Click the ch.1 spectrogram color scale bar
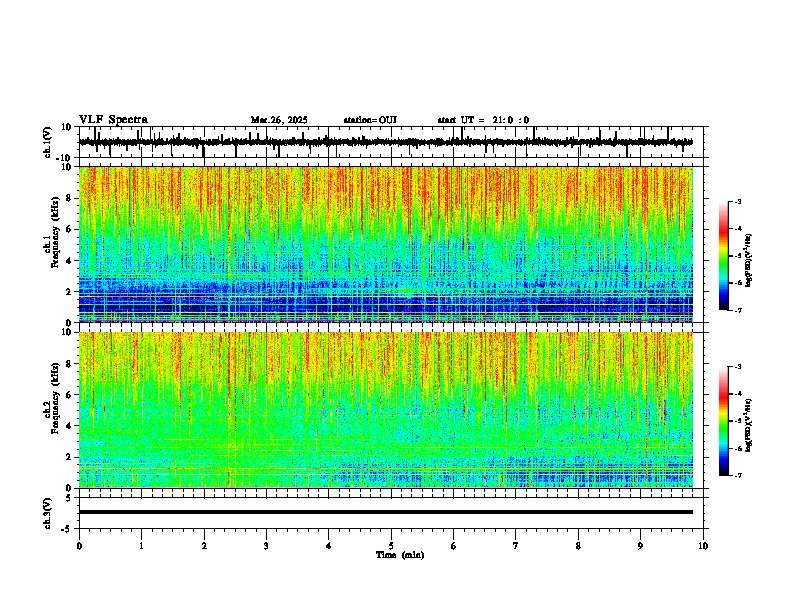This screenshot has height=612, width=792. [724, 256]
